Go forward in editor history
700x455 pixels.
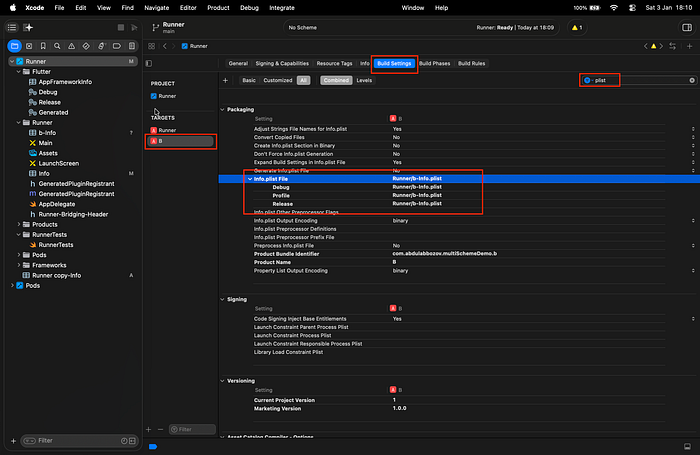[174, 46]
